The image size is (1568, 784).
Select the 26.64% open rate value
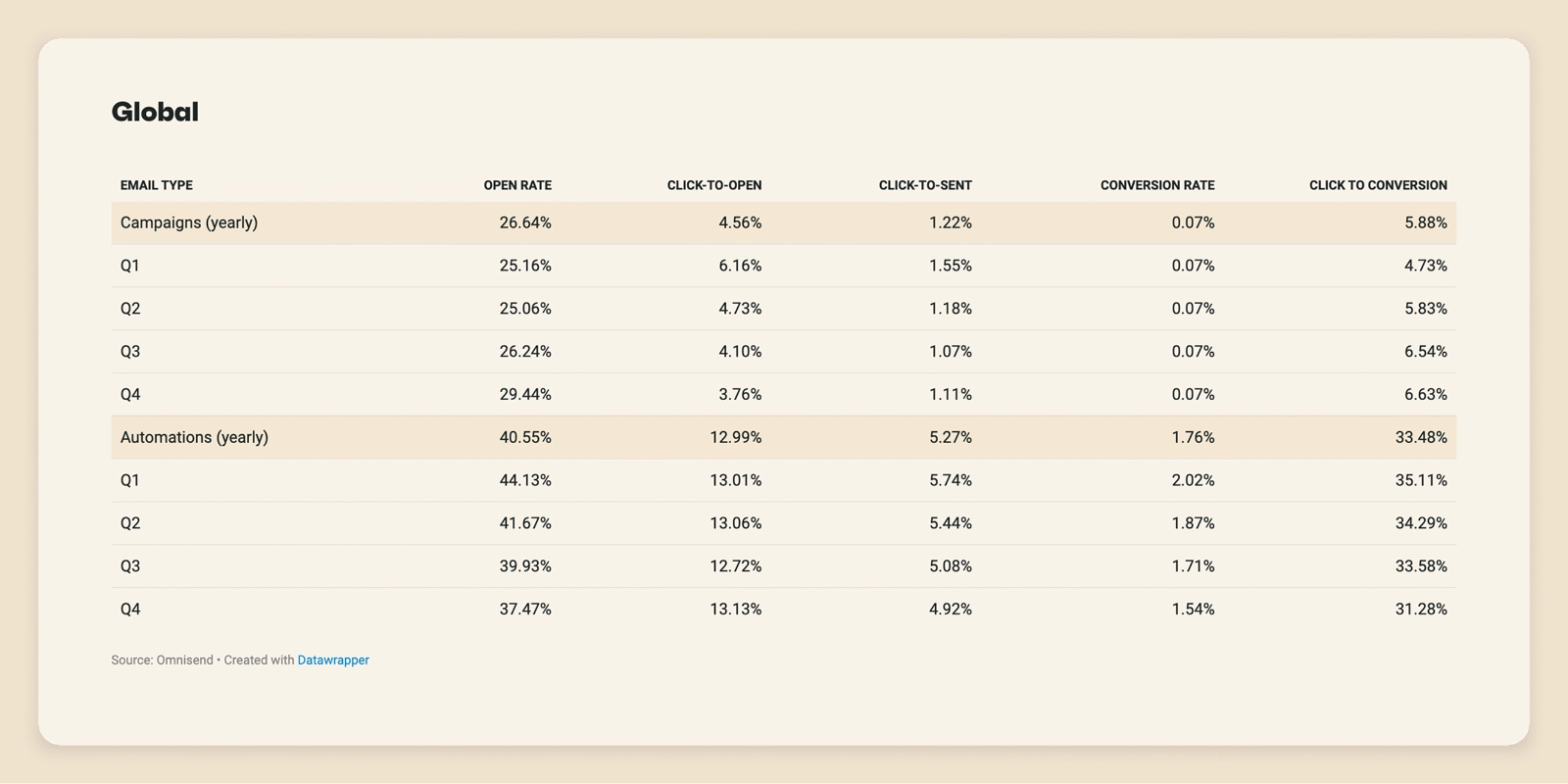[x=525, y=222]
